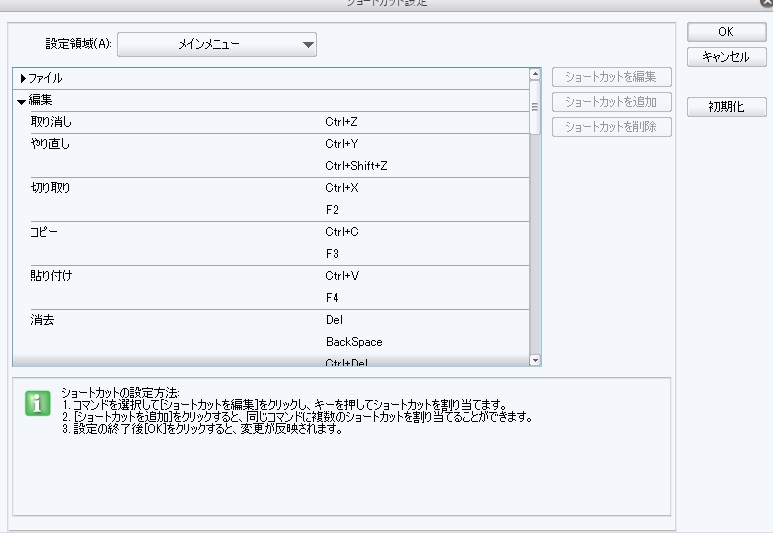Select the Ctrl+Shift+Z shortcut entry
Screen dimensions: 773x533
click(x=356, y=166)
